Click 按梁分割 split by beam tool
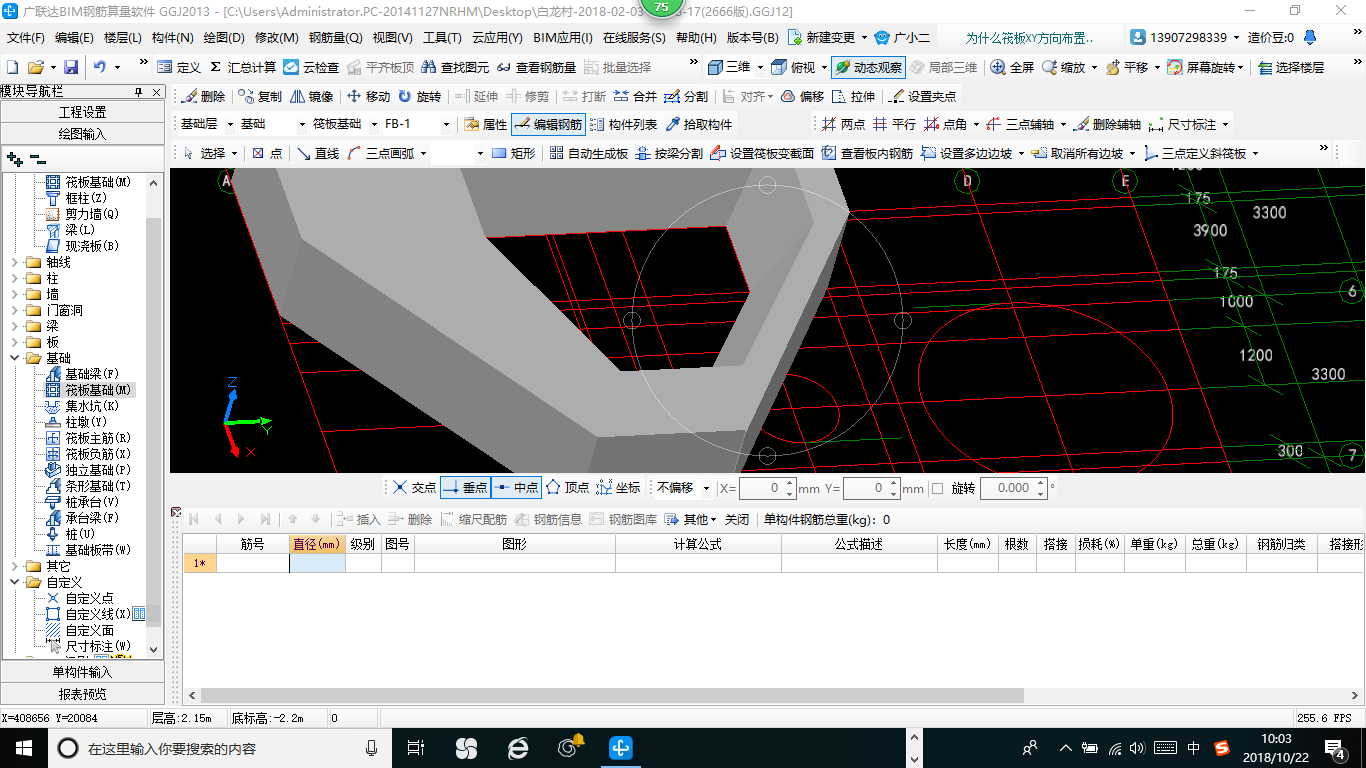This screenshot has width=1366, height=768. pos(669,153)
